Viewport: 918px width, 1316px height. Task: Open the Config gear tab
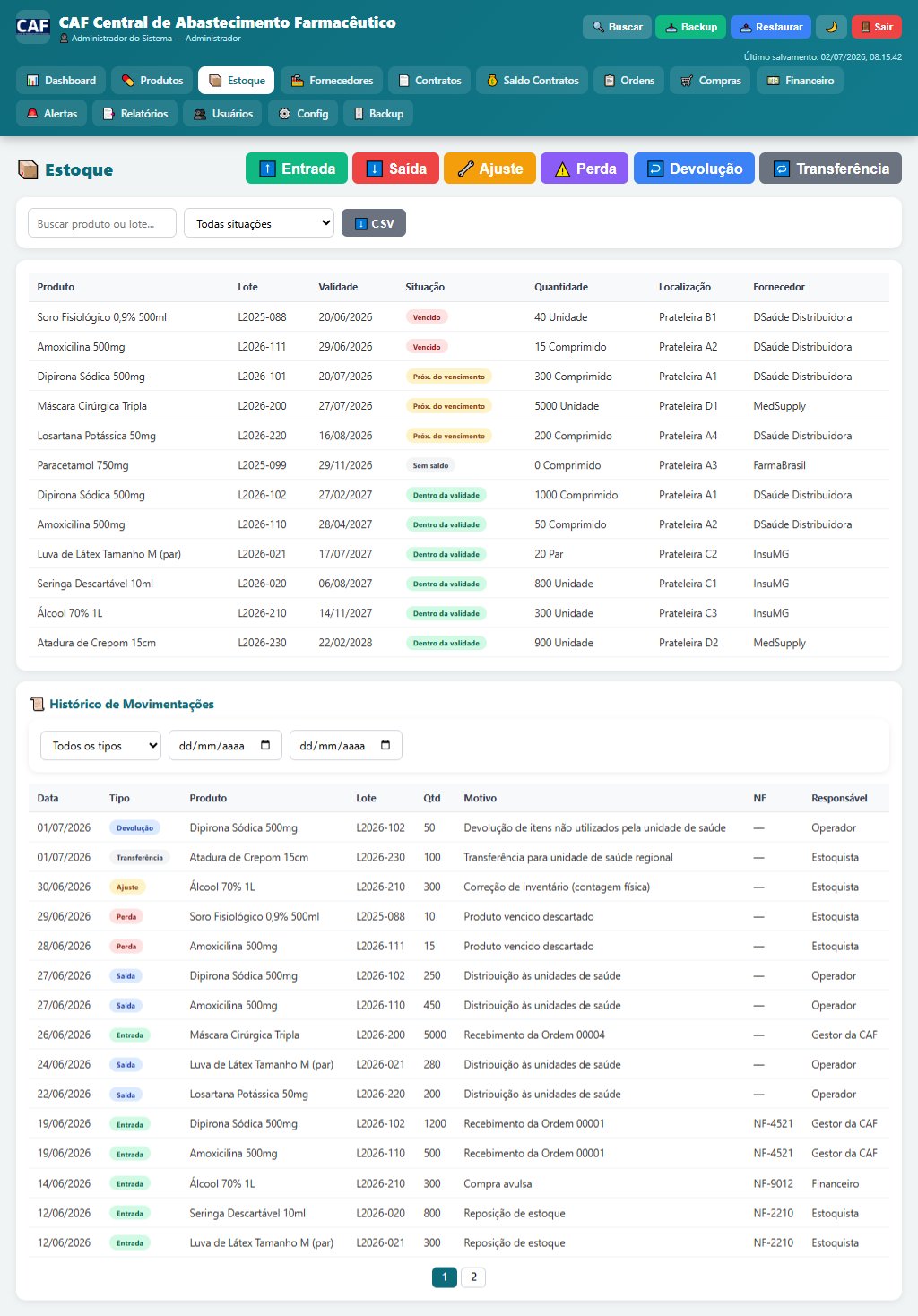tap(304, 114)
